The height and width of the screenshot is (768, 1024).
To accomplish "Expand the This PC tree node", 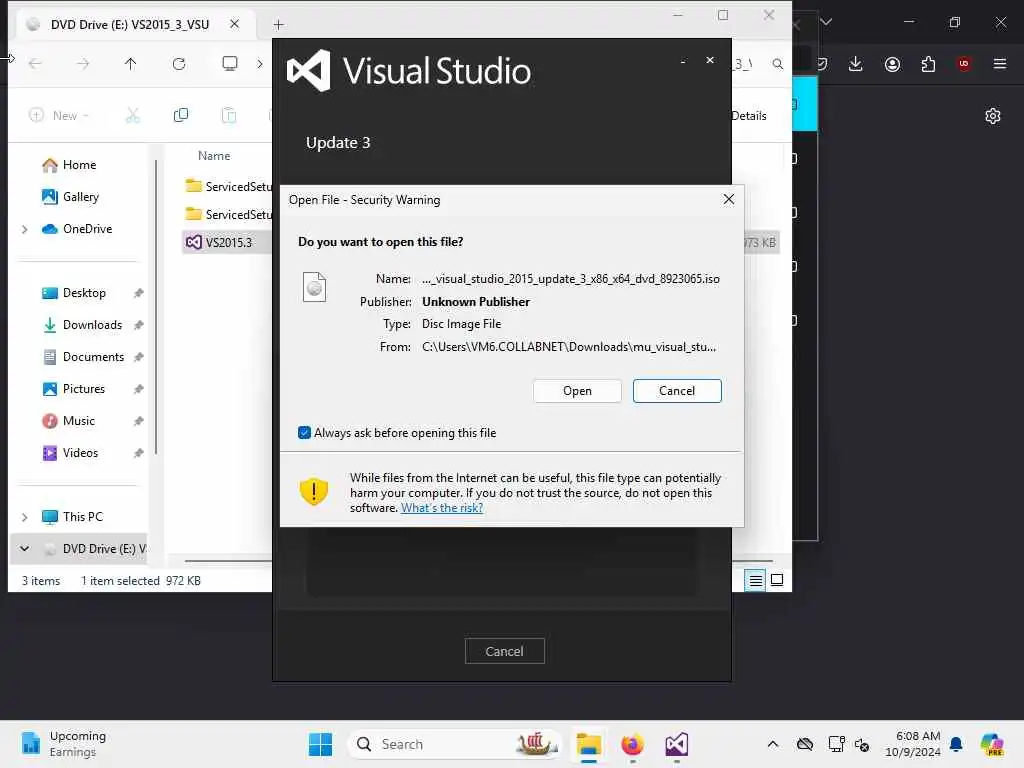I will pyautogui.click(x=25, y=517).
